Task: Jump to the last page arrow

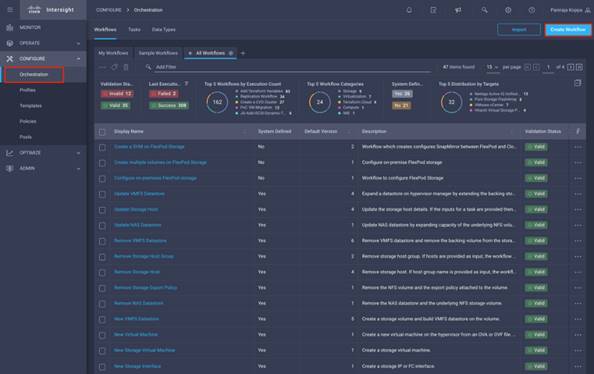Action: [x=579, y=67]
